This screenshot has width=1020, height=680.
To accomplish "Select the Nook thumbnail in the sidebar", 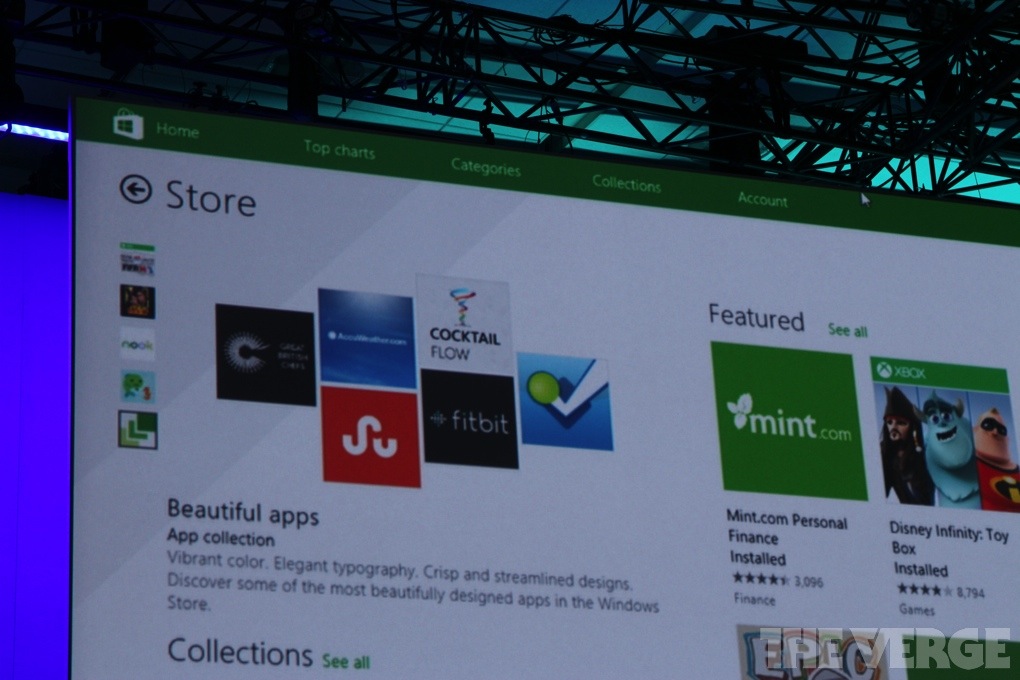I will (x=138, y=343).
